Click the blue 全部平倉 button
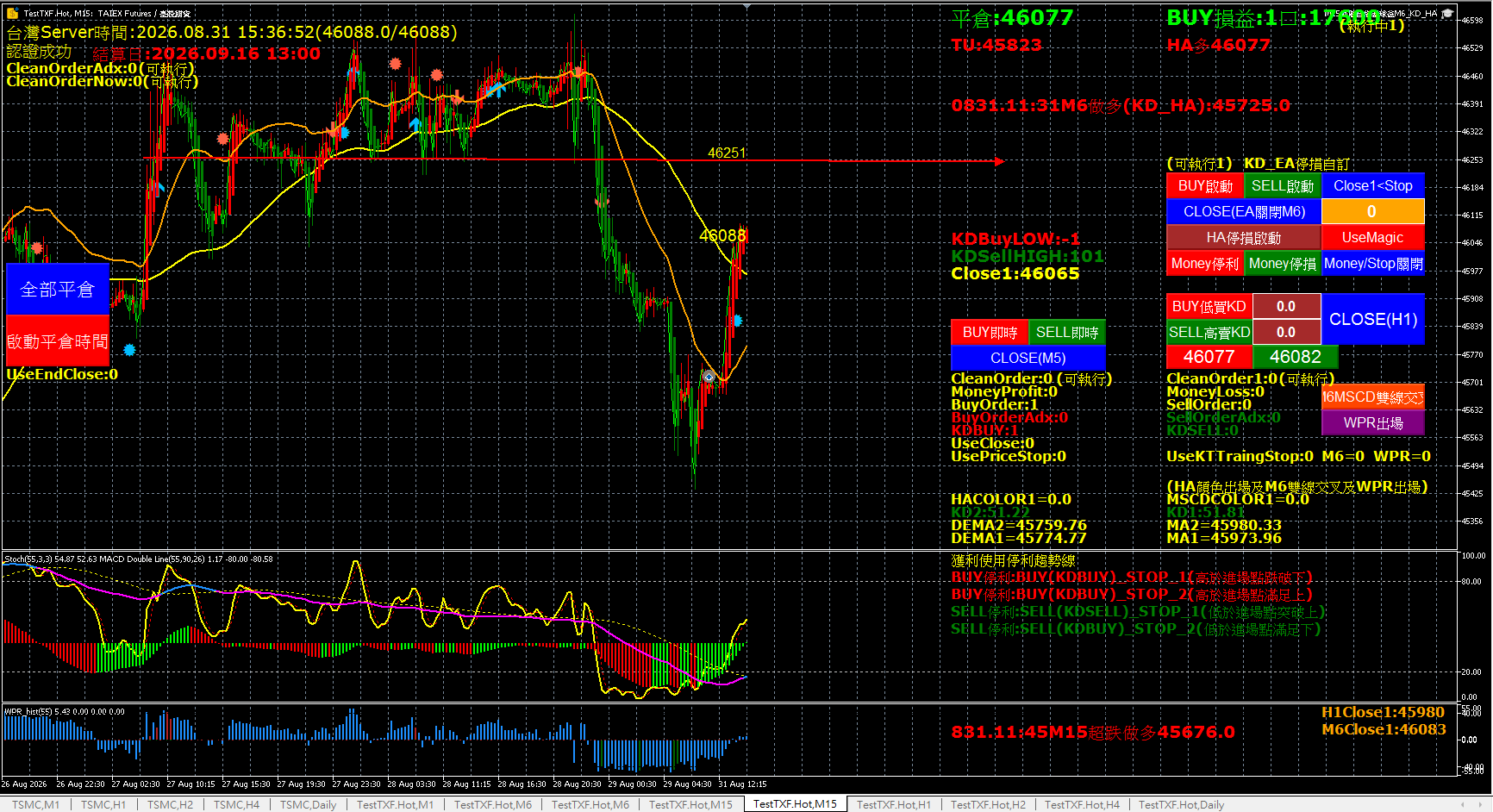 pyautogui.click(x=58, y=290)
